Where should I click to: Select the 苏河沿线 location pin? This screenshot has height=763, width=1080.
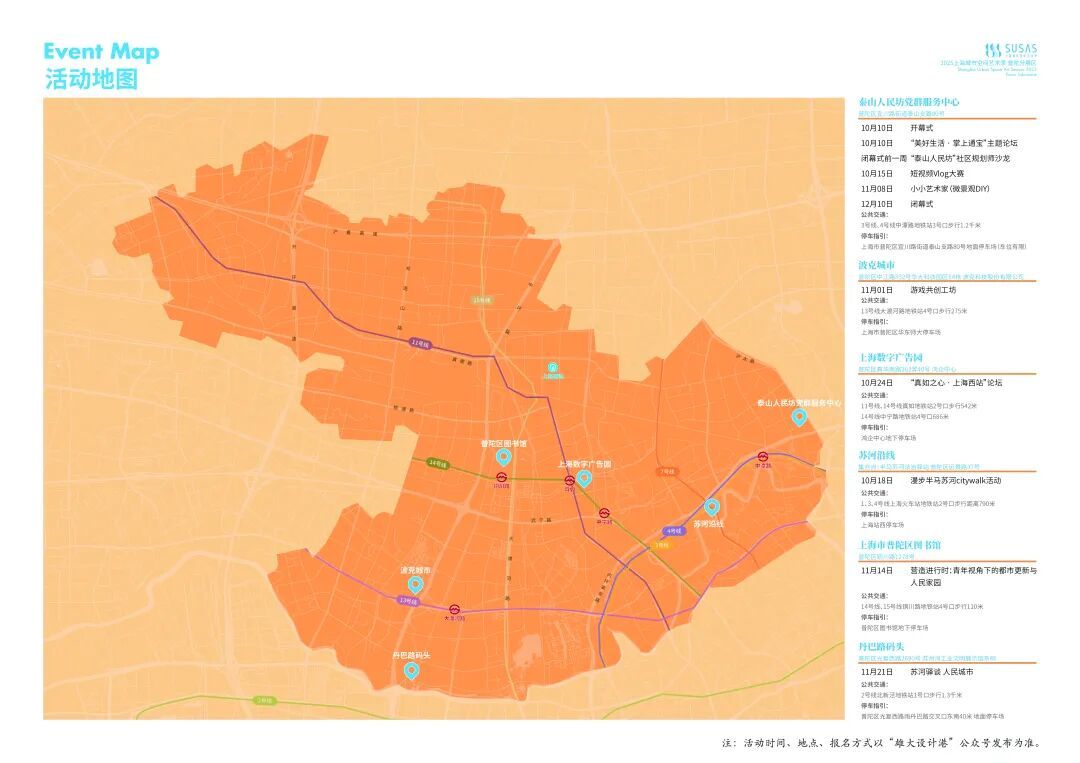point(712,507)
